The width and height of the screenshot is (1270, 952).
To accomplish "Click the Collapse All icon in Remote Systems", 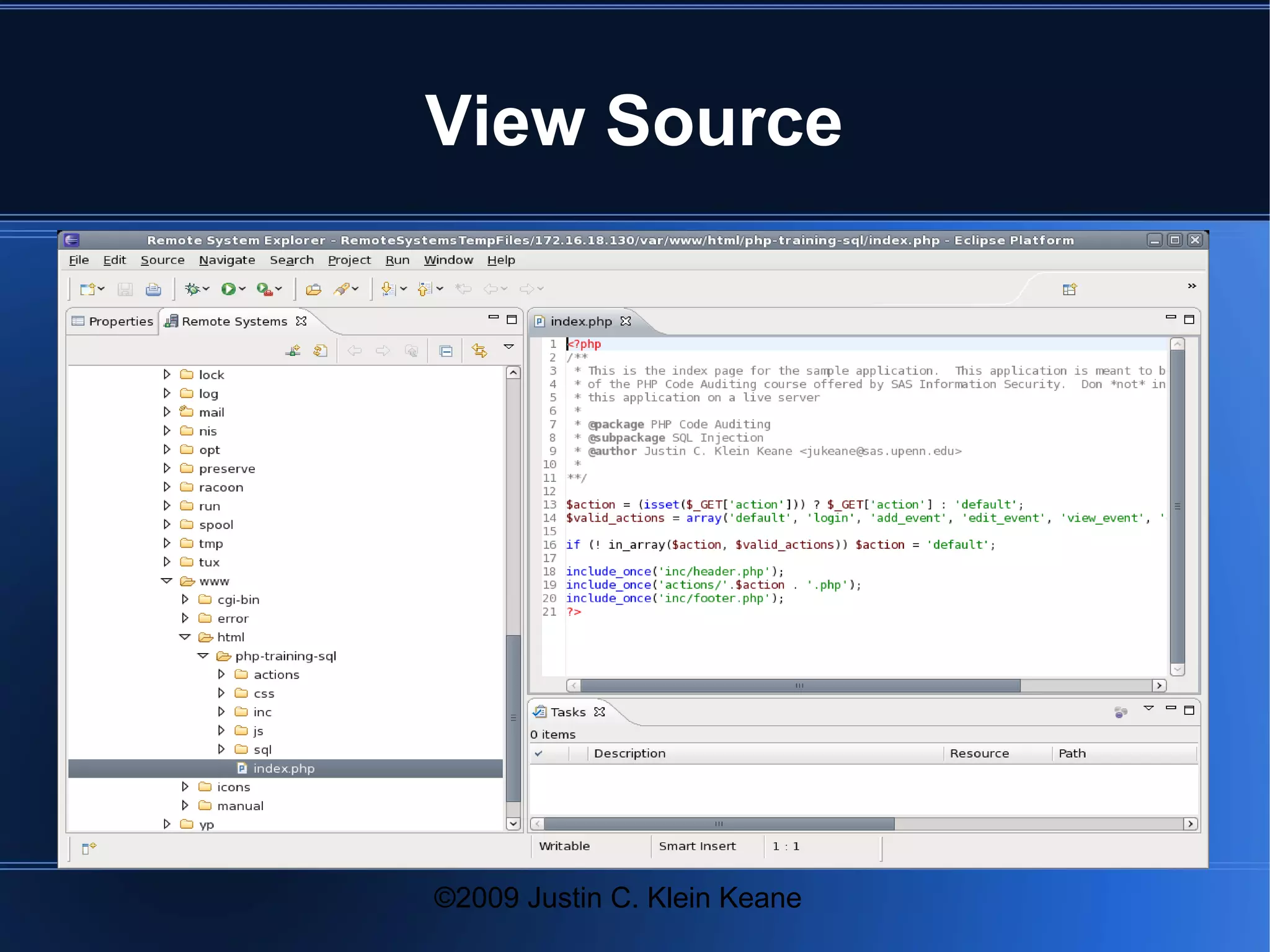I will (x=446, y=351).
